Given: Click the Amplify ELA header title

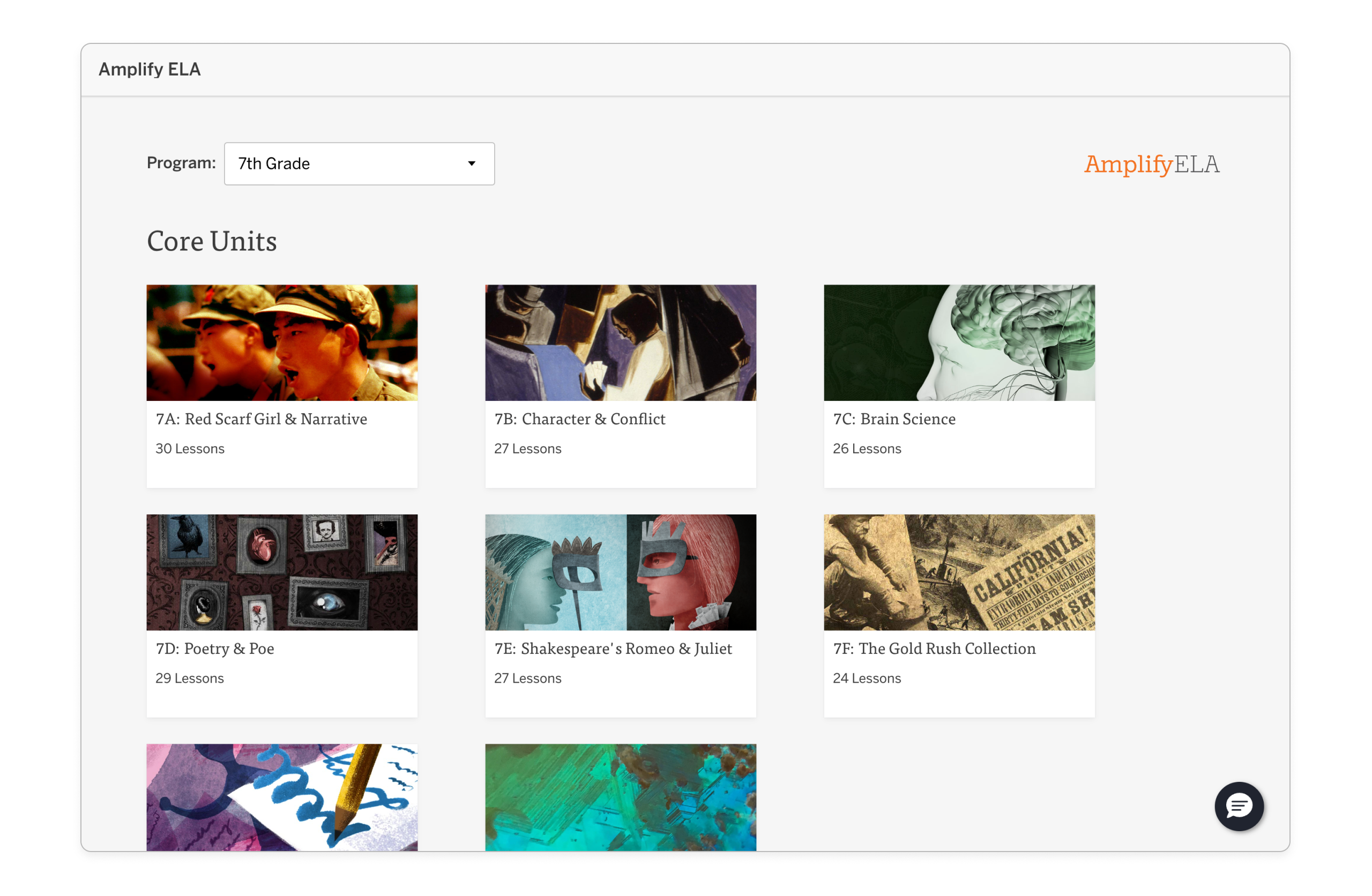Looking at the screenshot, I should pyautogui.click(x=150, y=69).
